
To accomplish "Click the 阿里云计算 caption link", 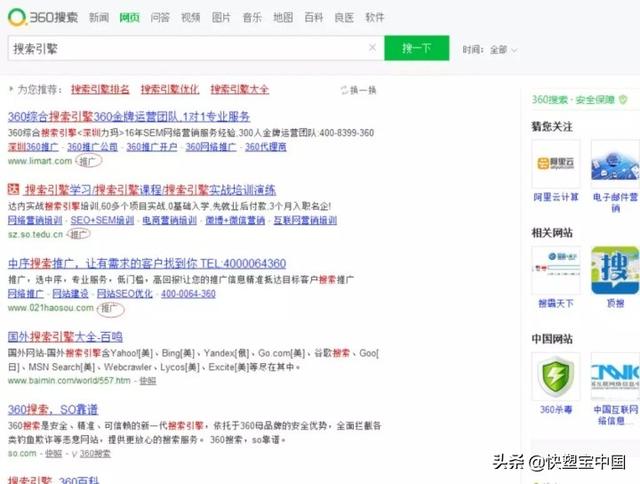I will [x=556, y=197].
